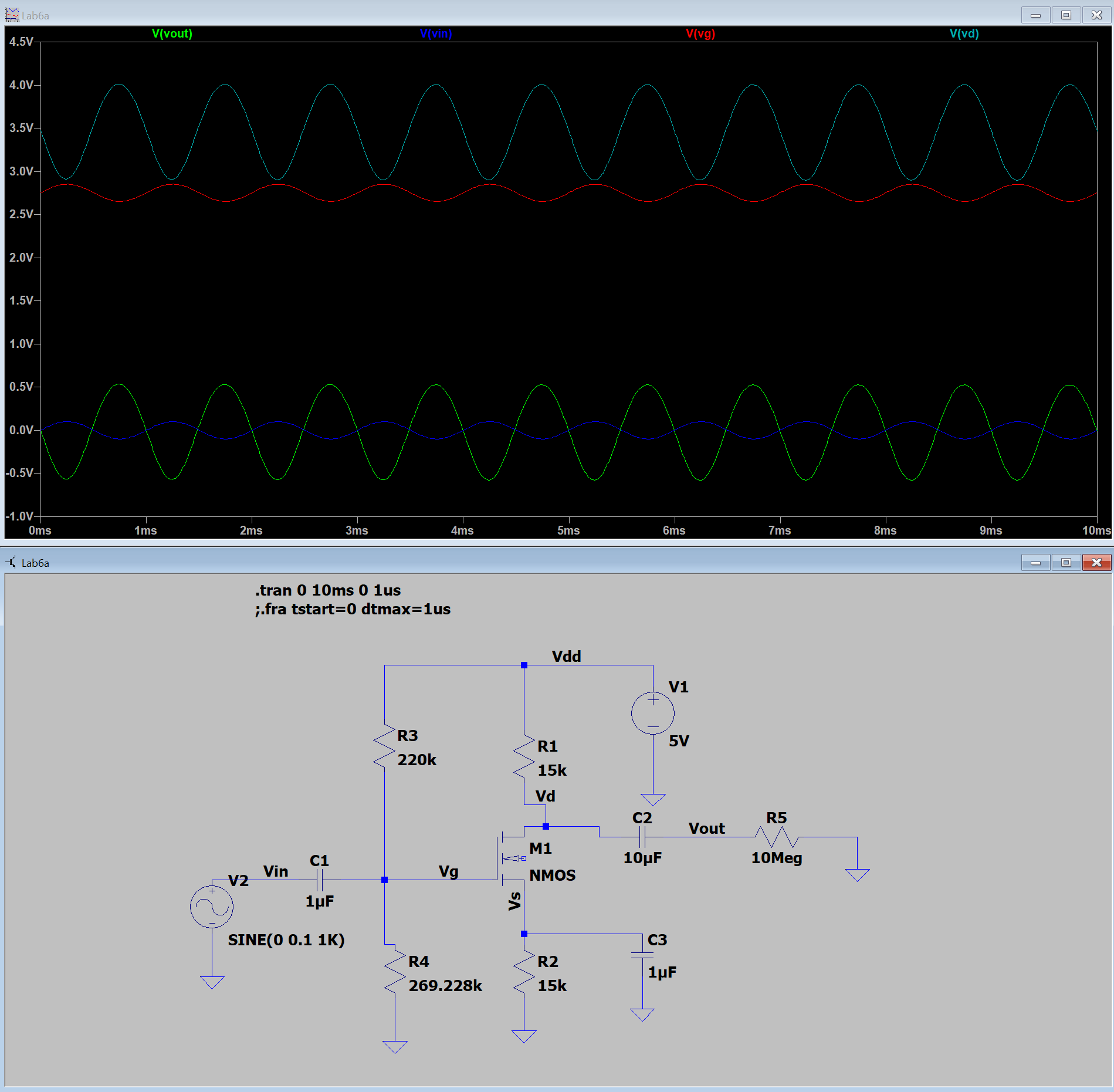Select resistor R2 symbol
Viewport: 1114px width, 1092px height.
(524, 972)
